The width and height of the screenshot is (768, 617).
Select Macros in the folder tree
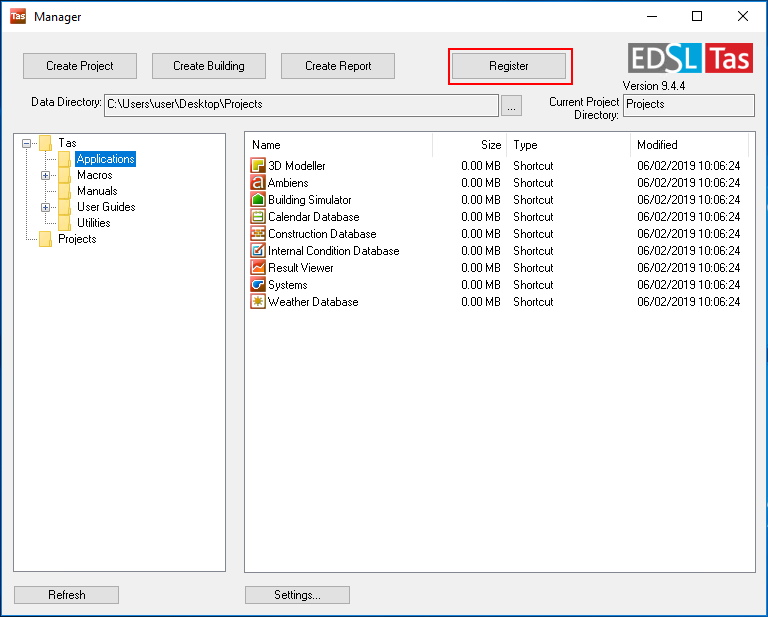point(95,175)
